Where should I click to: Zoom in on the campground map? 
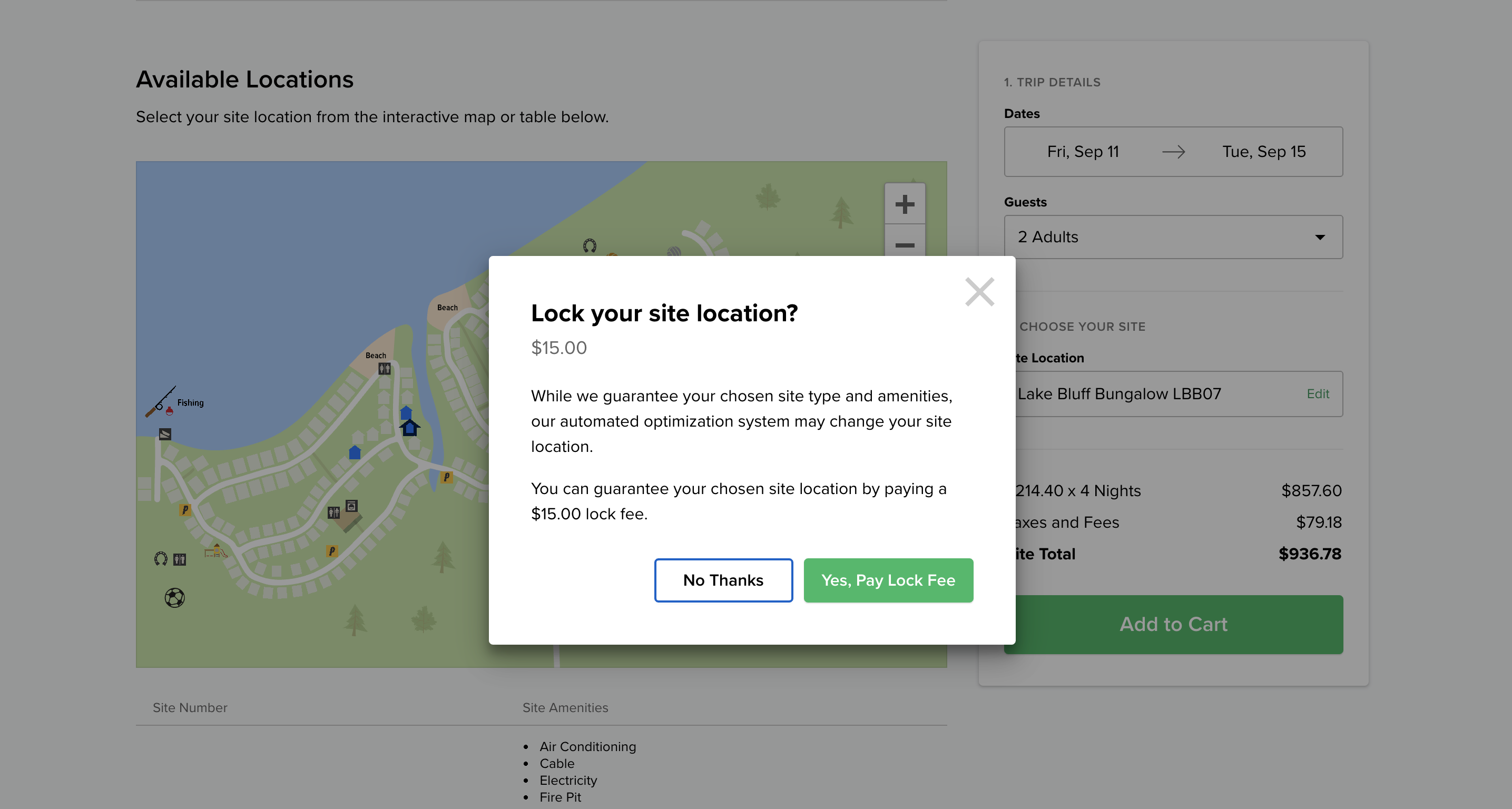tap(905, 204)
